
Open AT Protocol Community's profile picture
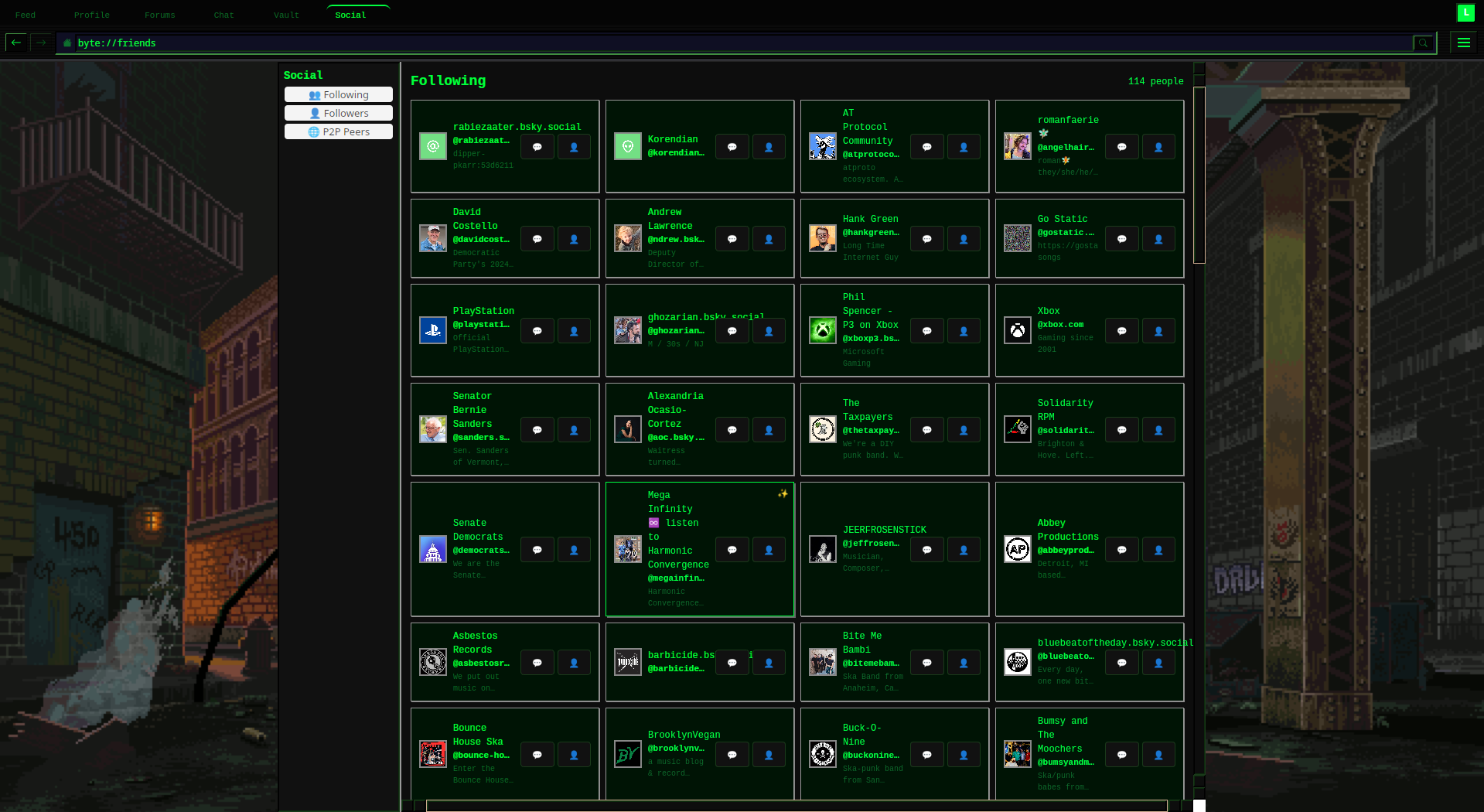point(822,145)
